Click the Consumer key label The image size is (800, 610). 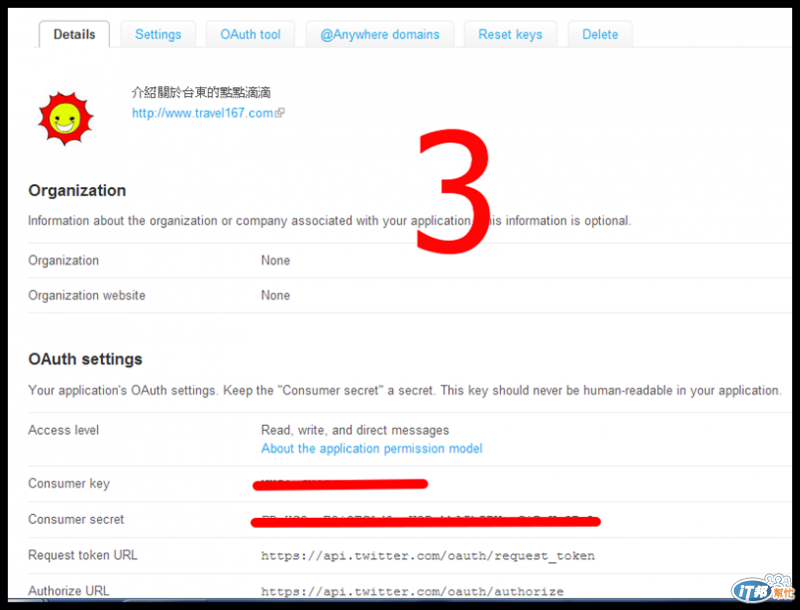pos(69,484)
